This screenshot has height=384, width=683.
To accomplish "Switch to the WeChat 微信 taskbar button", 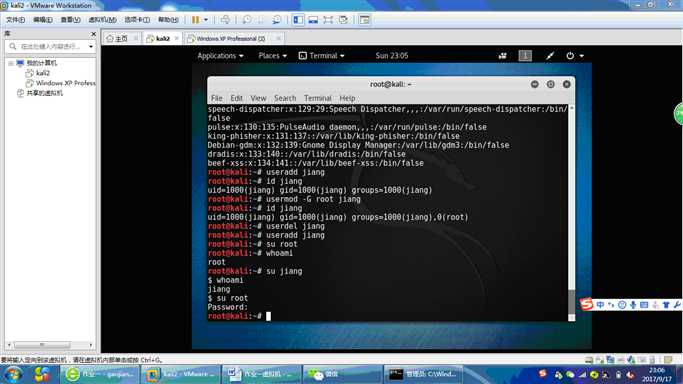I will (x=342, y=374).
